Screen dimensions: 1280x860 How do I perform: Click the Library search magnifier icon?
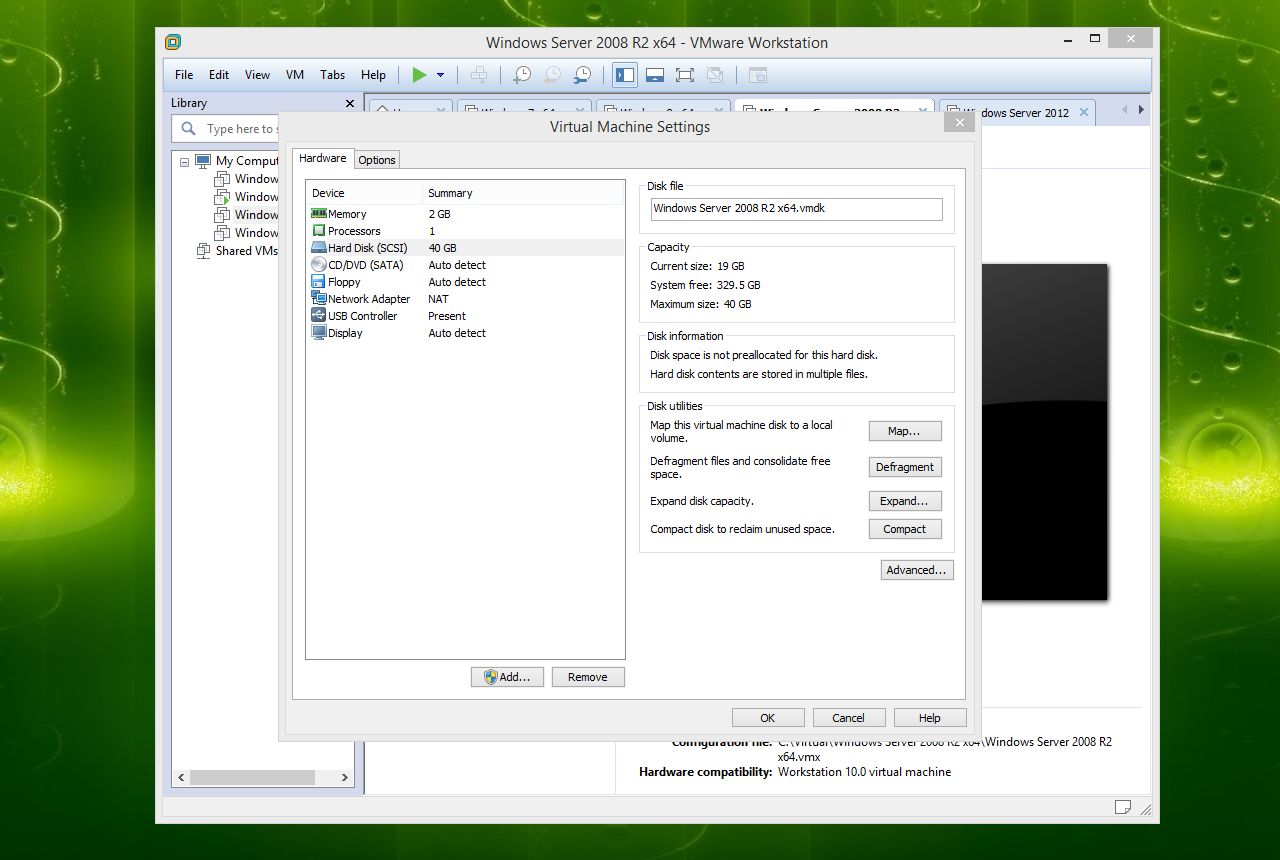188,128
